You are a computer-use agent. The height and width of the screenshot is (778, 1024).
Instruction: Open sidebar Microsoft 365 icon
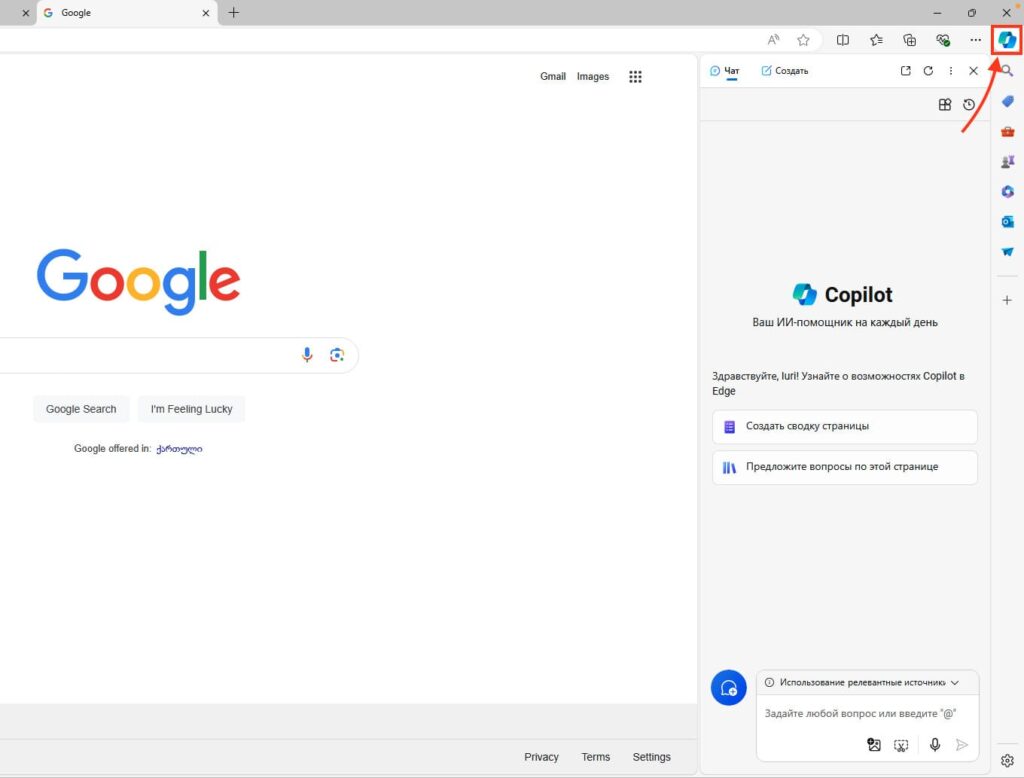[1007, 191]
